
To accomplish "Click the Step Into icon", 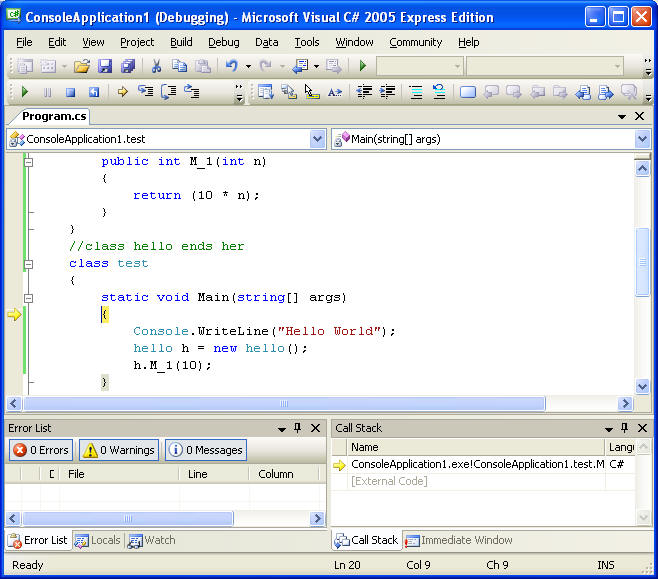I will pyautogui.click(x=145, y=92).
